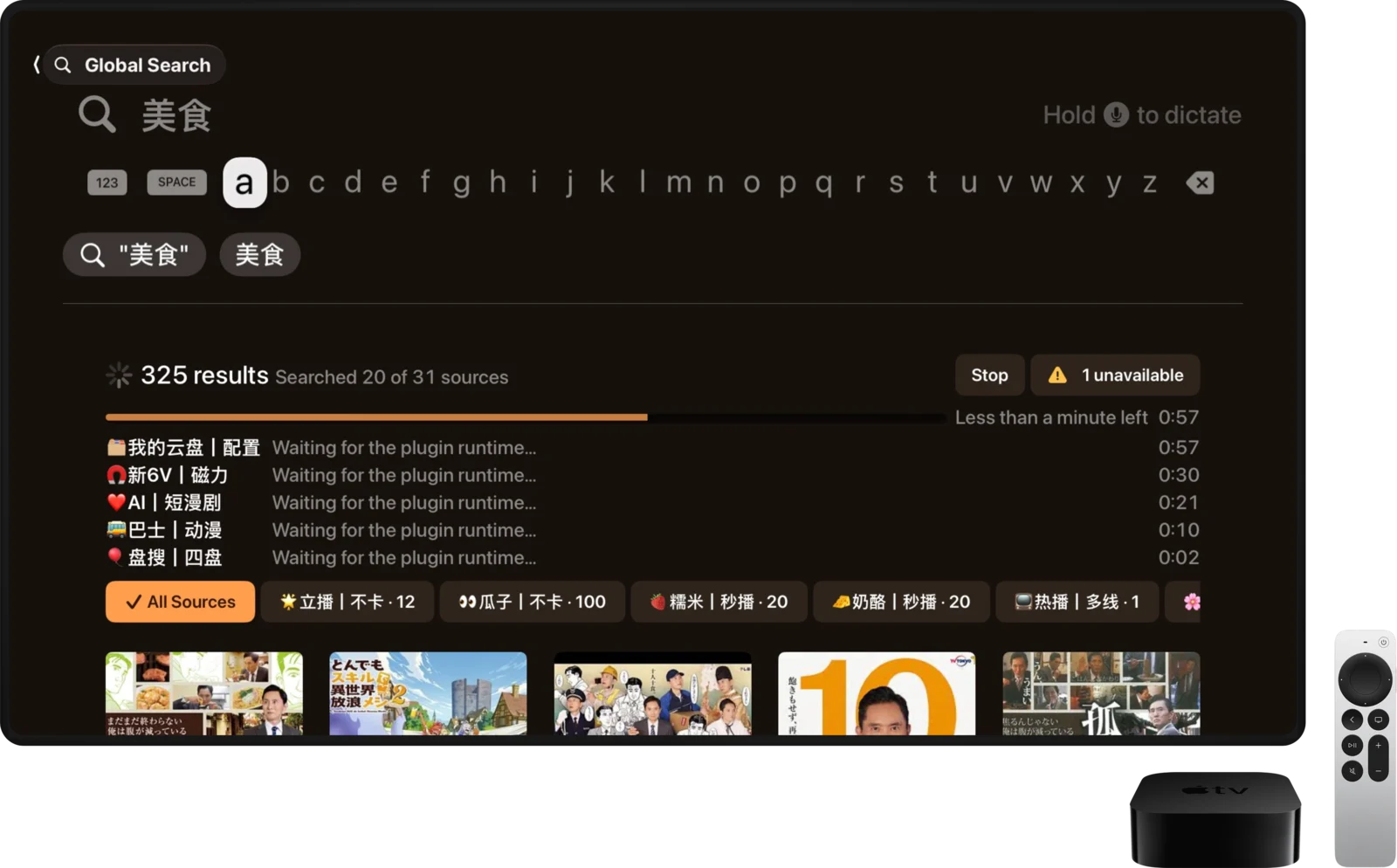Select the SPACE key
The image size is (1397, 868).
(177, 183)
